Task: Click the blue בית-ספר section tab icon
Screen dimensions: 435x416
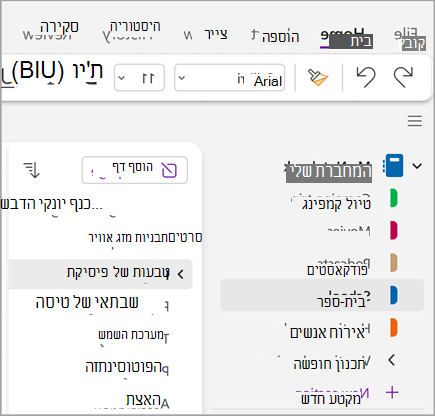Action: pos(394,295)
